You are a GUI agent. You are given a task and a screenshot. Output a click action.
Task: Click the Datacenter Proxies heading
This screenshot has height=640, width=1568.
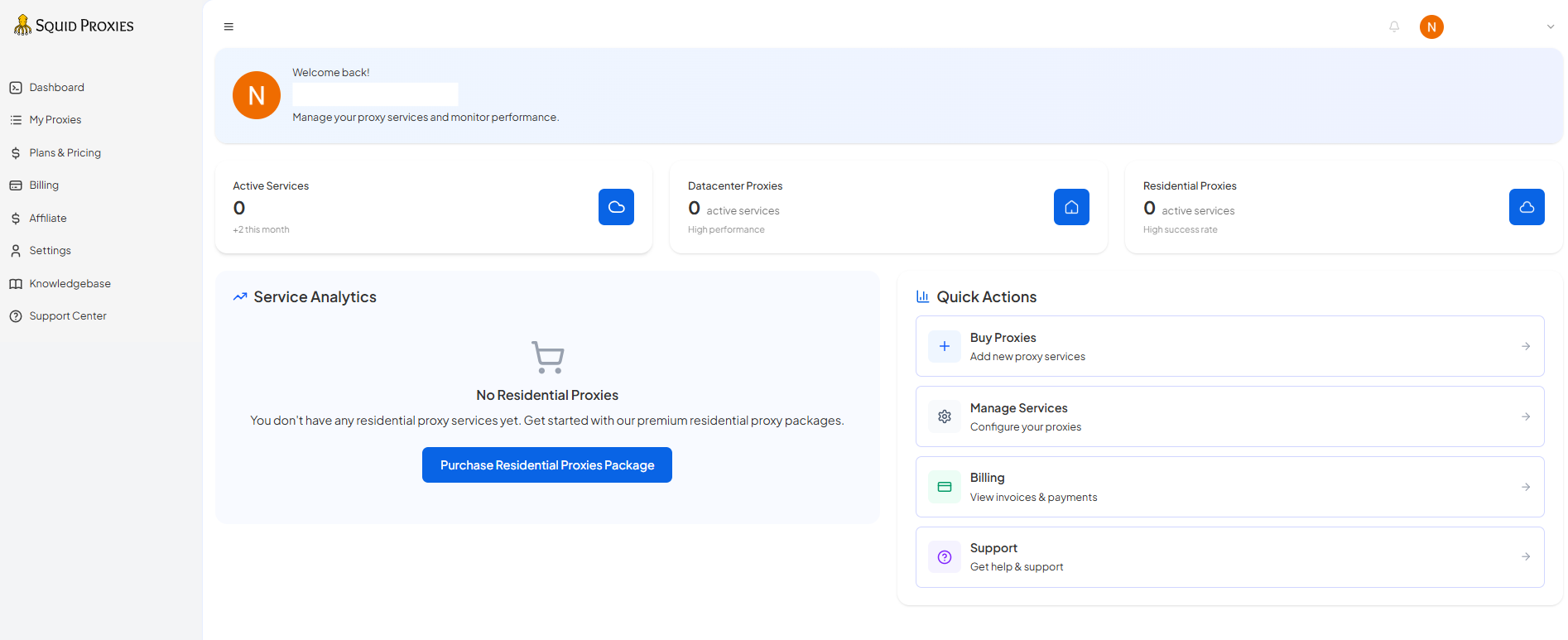[735, 186]
